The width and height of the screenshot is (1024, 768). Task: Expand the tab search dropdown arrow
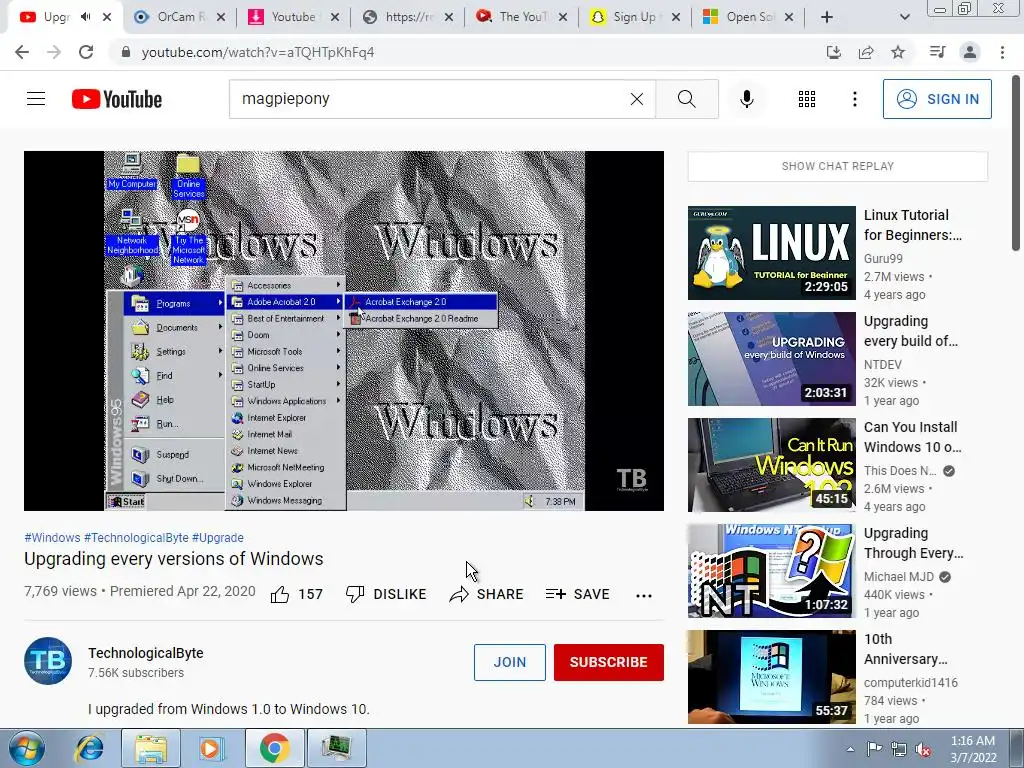tap(904, 17)
